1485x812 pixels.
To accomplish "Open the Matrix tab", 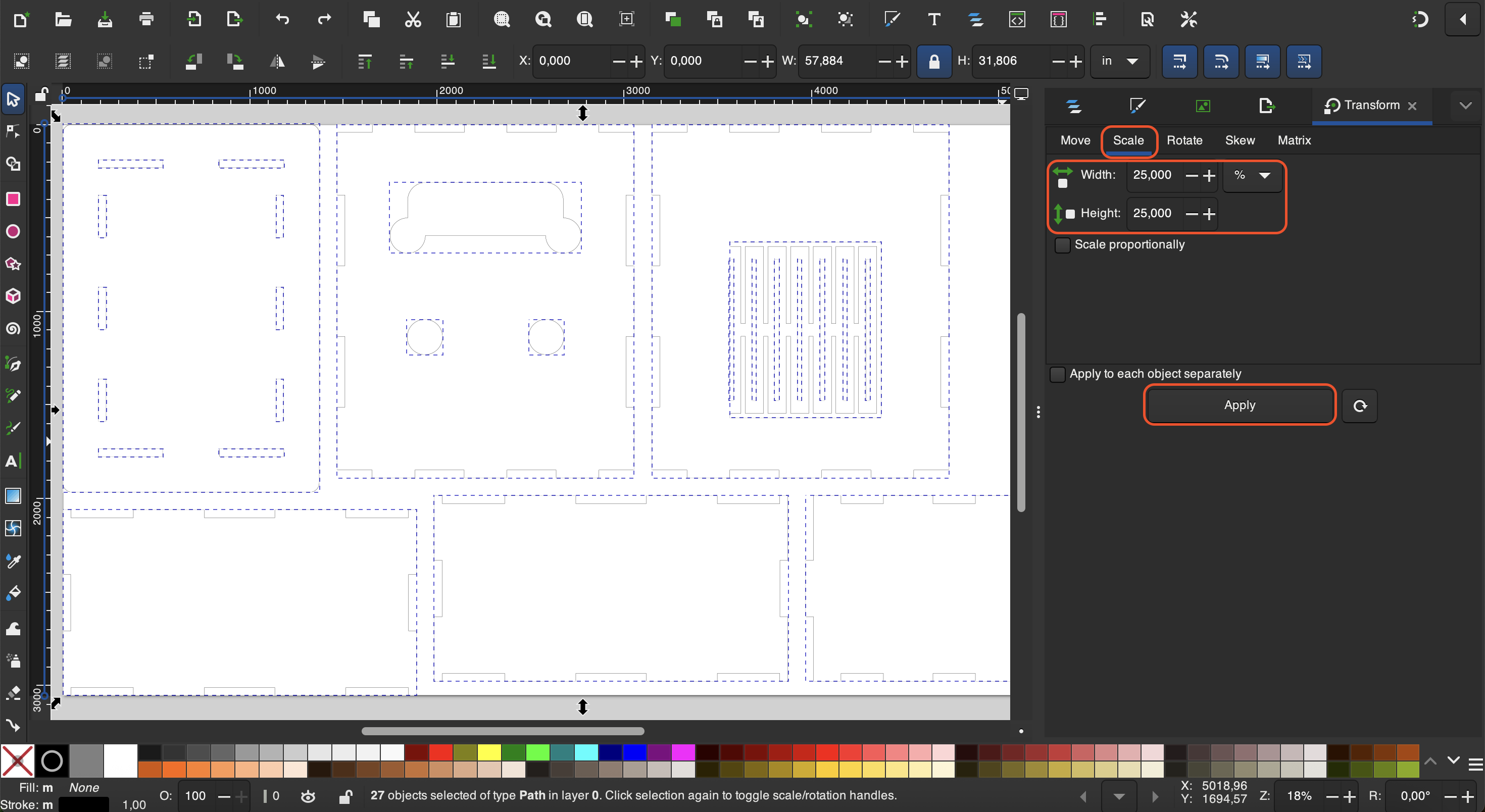I will [x=1294, y=140].
